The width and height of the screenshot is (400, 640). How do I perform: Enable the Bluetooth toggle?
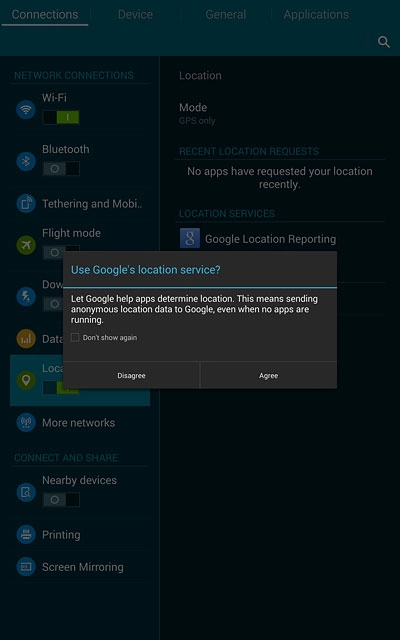tap(61, 169)
